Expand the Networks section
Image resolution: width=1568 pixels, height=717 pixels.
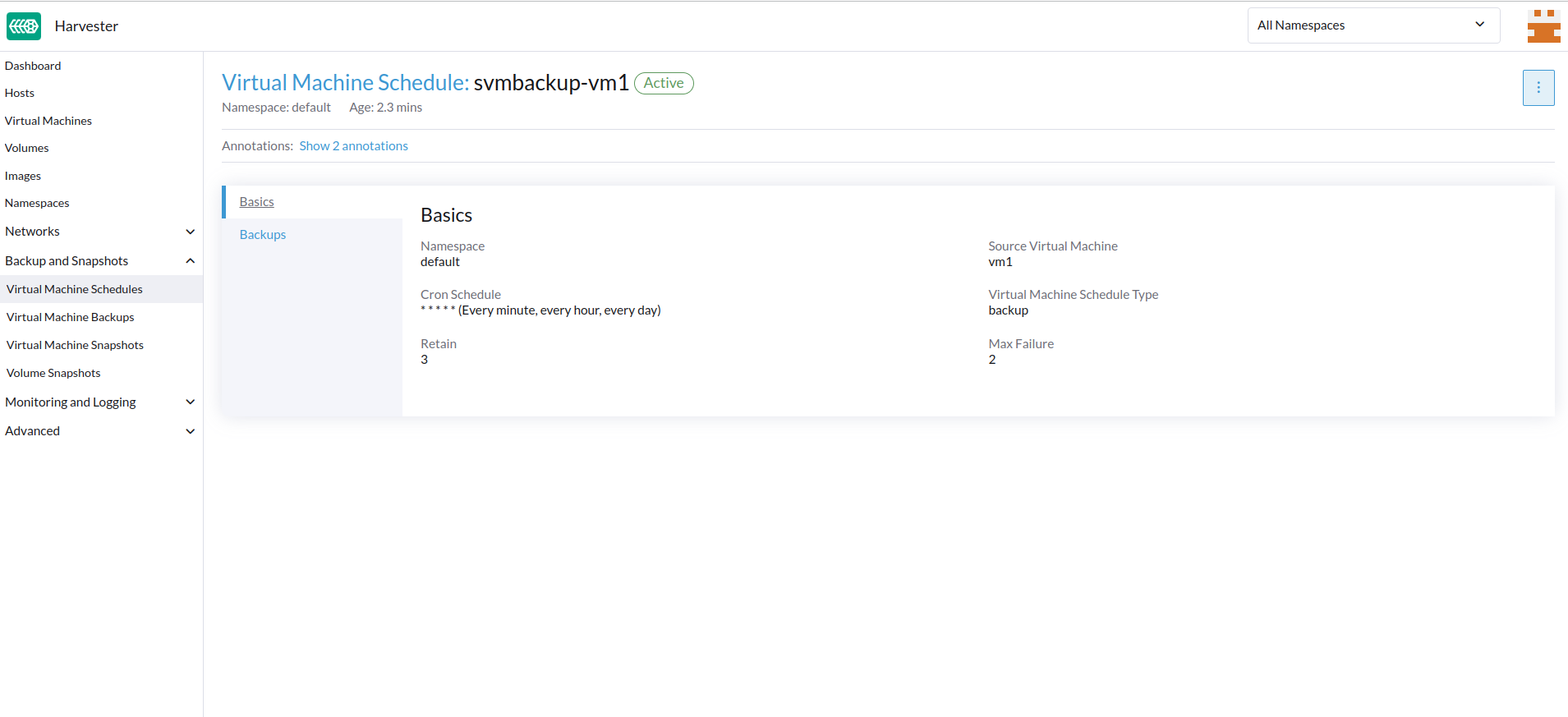click(x=190, y=232)
